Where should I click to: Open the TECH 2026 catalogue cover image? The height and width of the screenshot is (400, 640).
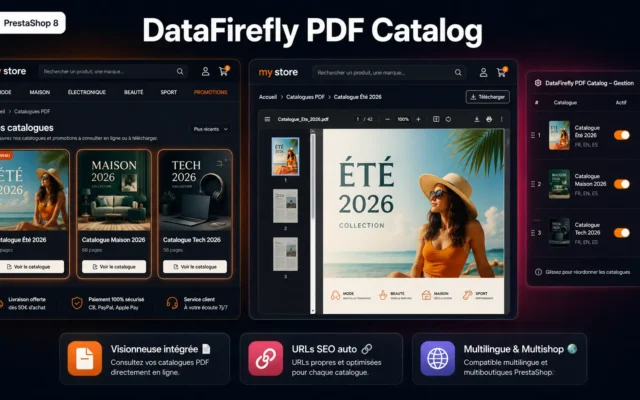(195, 191)
